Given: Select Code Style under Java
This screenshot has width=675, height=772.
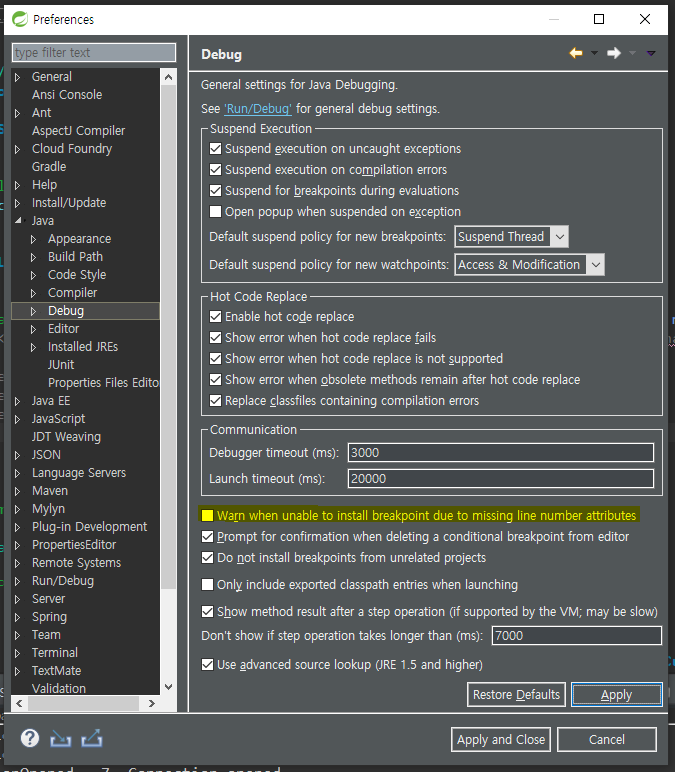Looking at the screenshot, I should click(77, 275).
